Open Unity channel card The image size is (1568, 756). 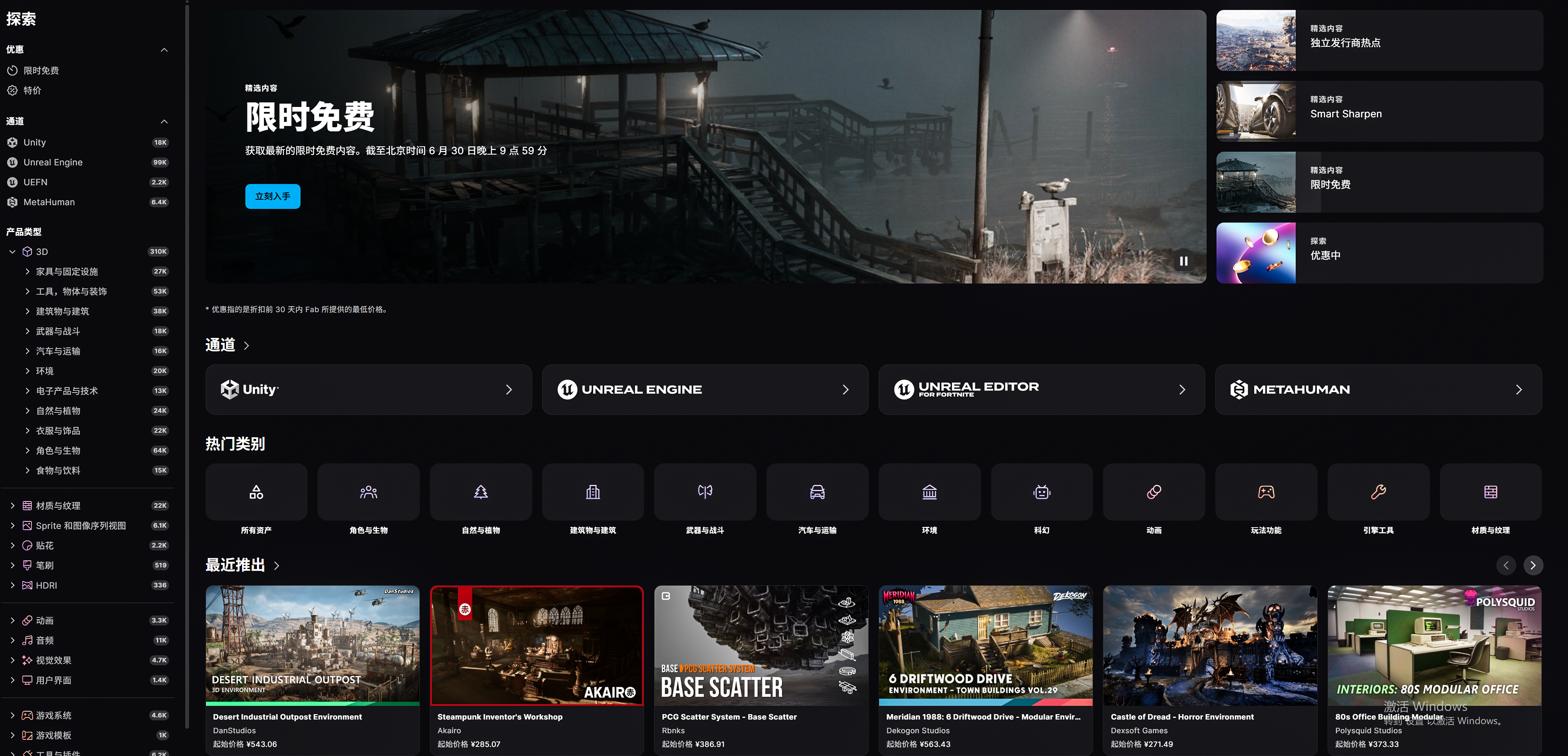[368, 390]
